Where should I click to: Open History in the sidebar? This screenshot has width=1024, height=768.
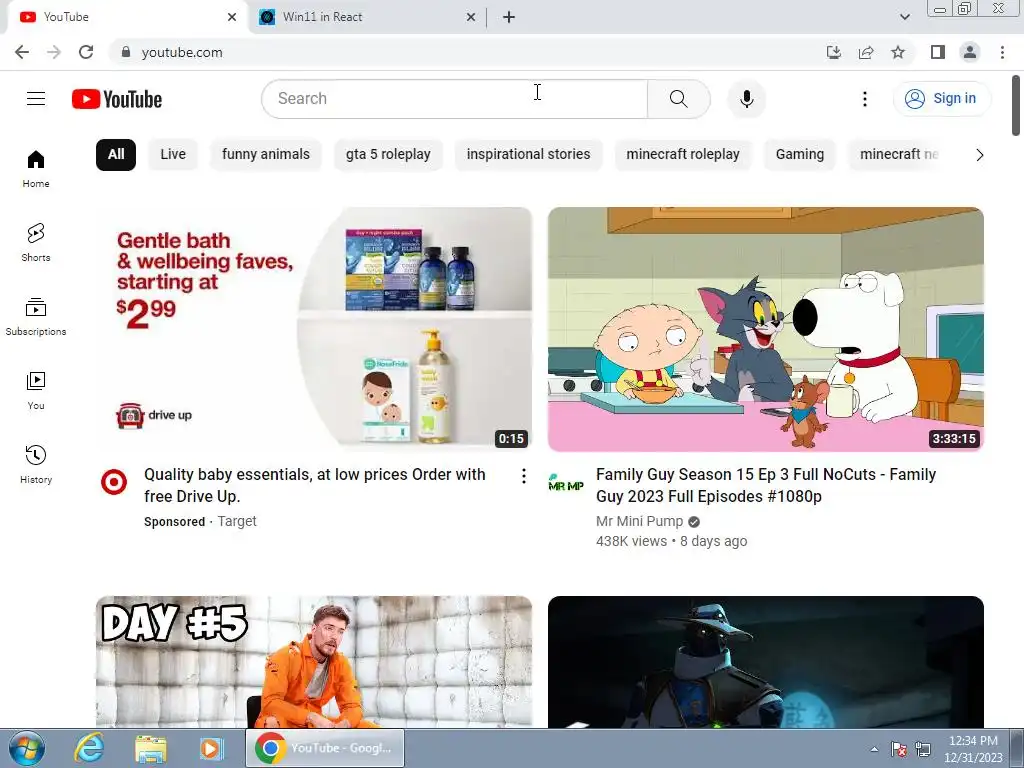[x=36, y=464]
